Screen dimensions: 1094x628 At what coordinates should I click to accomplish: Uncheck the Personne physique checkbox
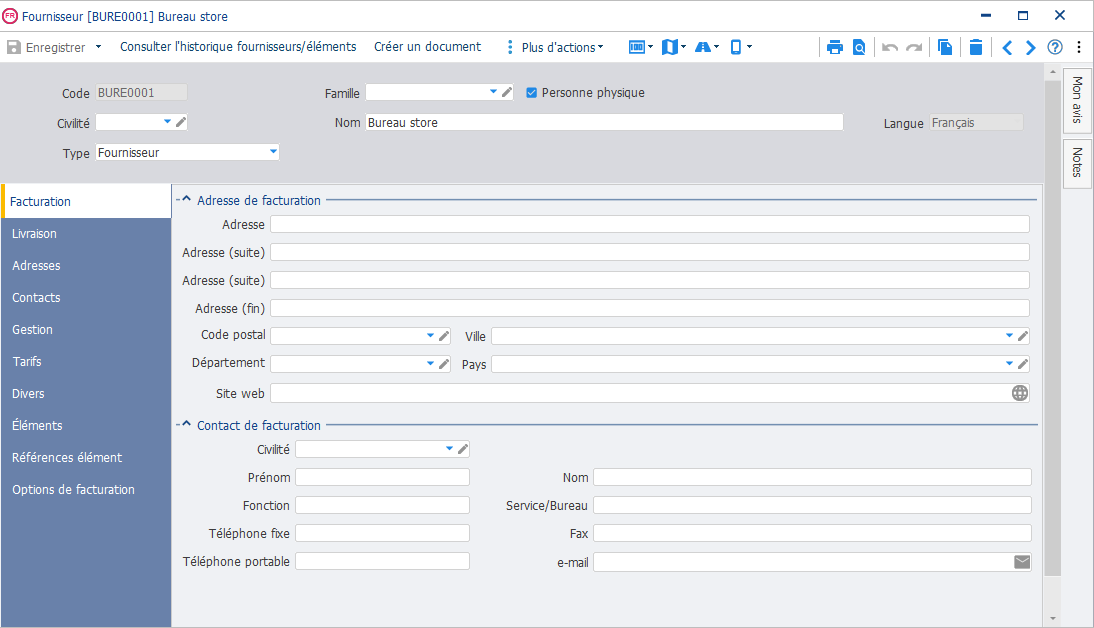click(x=532, y=93)
